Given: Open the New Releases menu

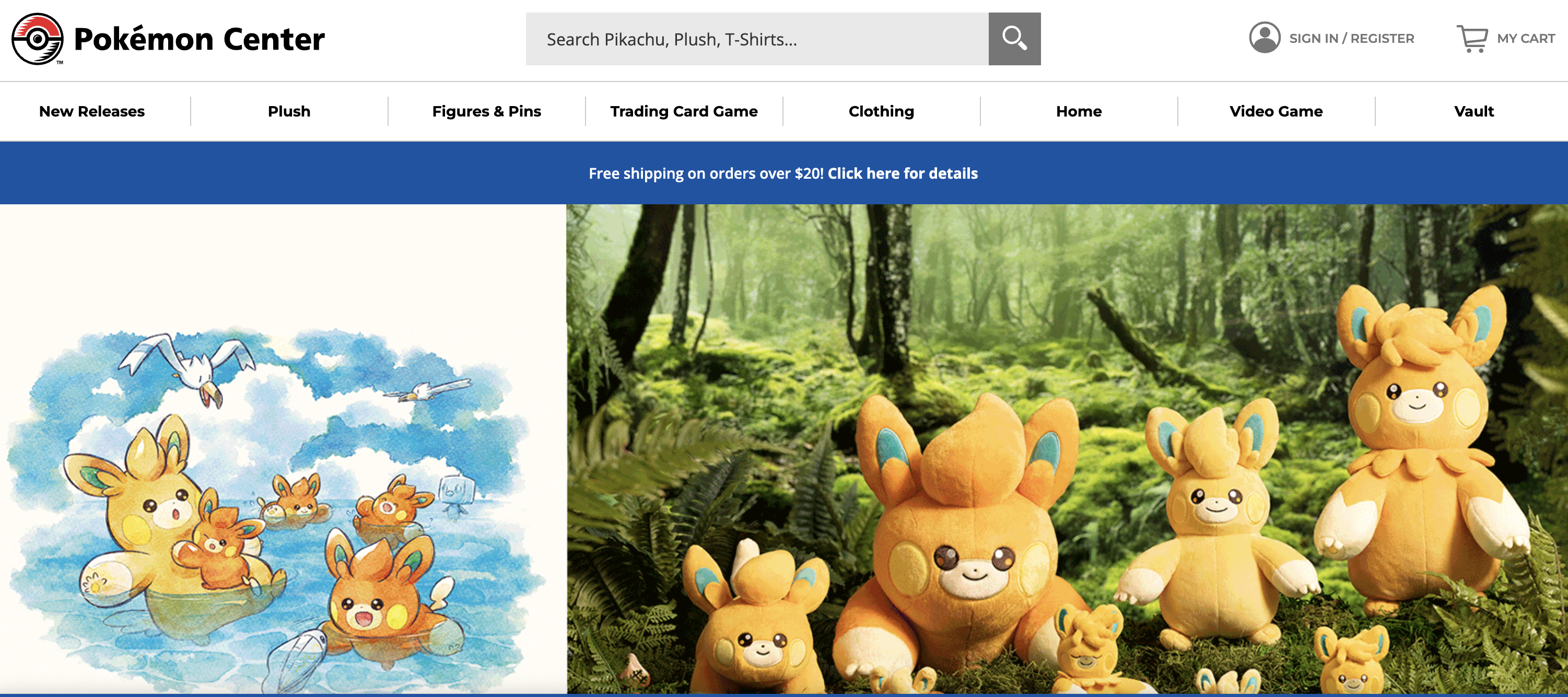Looking at the screenshot, I should (x=92, y=111).
